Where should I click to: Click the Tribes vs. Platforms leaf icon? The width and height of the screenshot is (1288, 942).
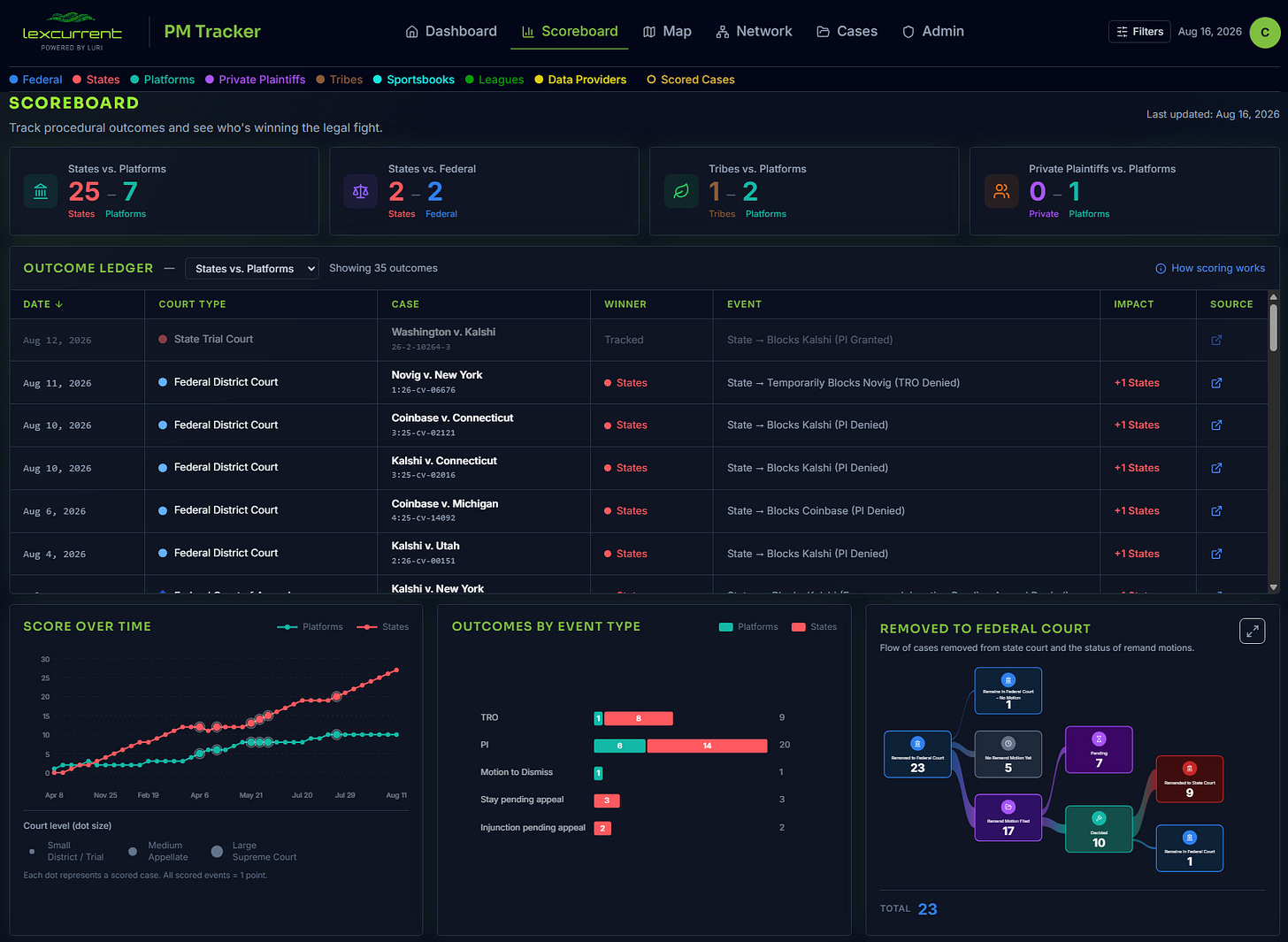point(681,191)
